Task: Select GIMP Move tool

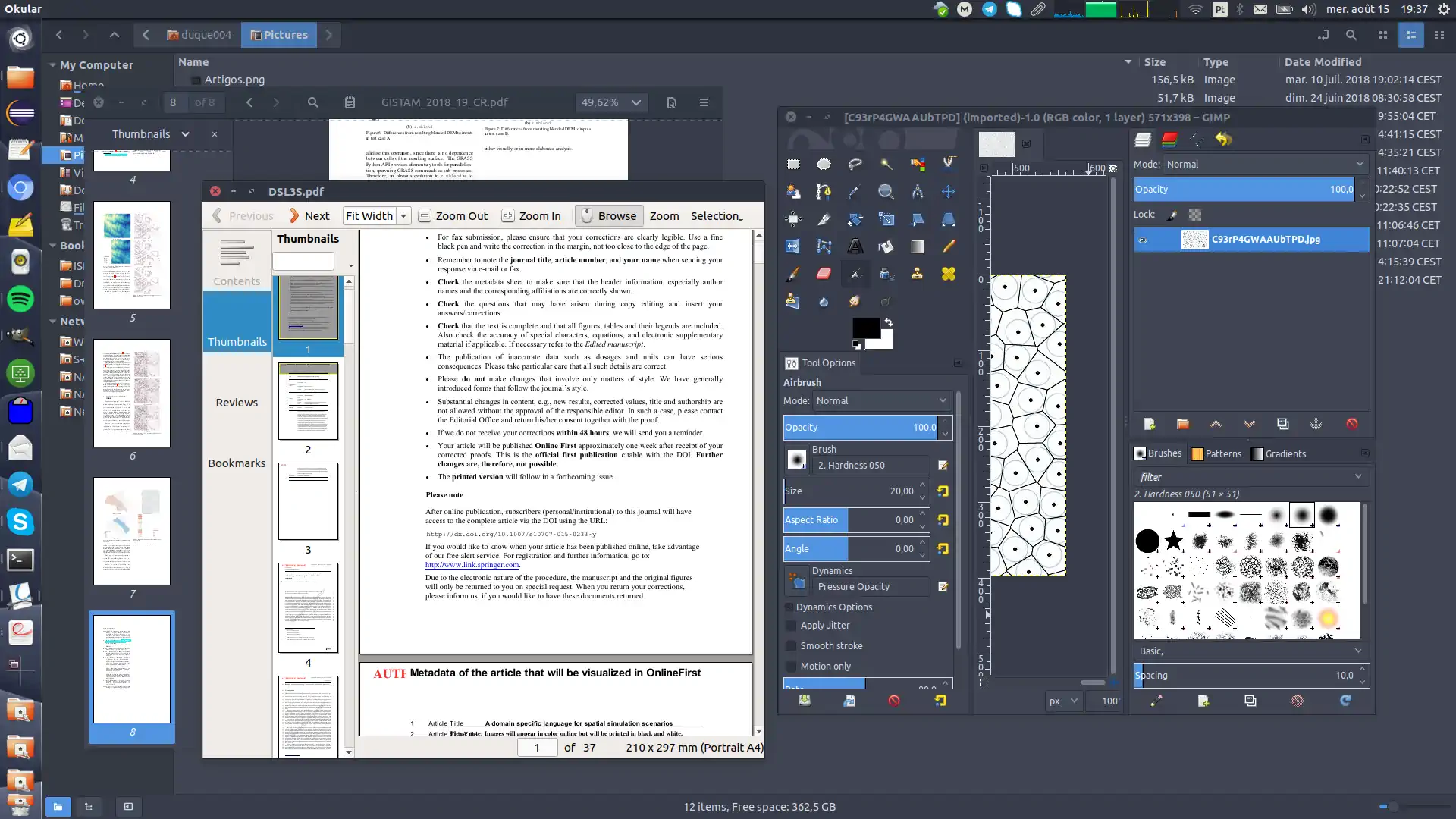Action: pyautogui.click(x=949, y=192)
